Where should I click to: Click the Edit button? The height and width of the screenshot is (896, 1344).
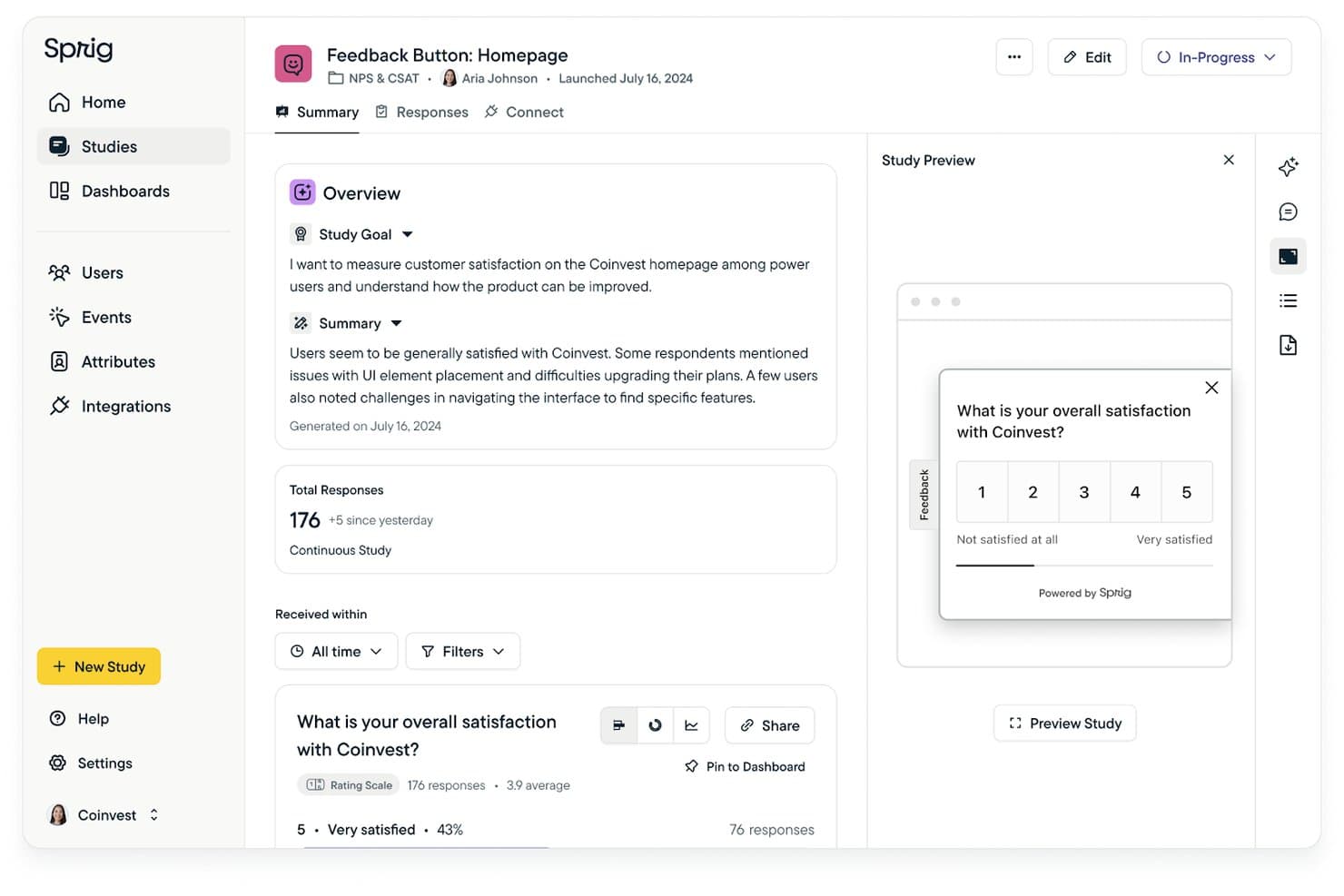tap(1087, 57)
